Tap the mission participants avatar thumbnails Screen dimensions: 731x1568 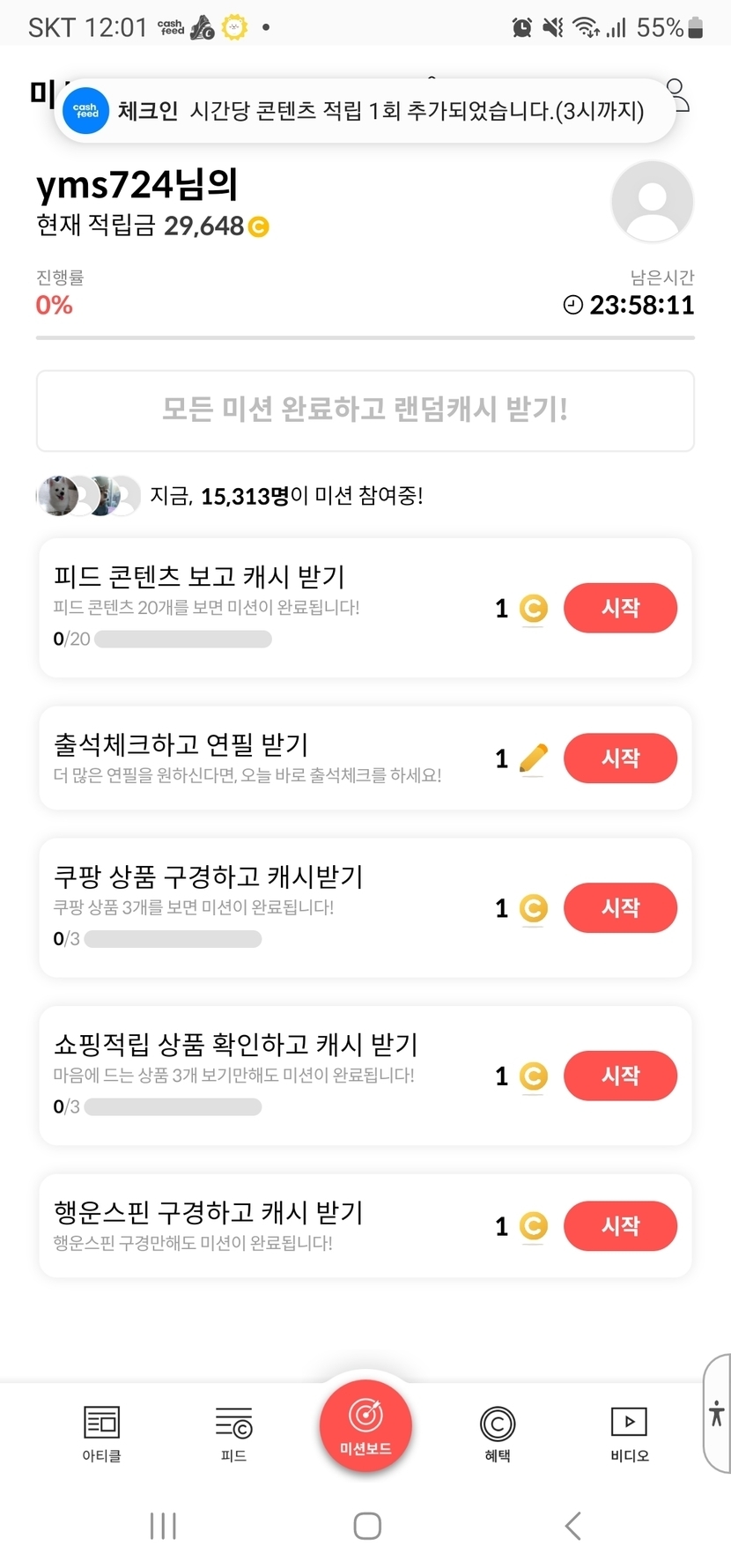(88, 496)
